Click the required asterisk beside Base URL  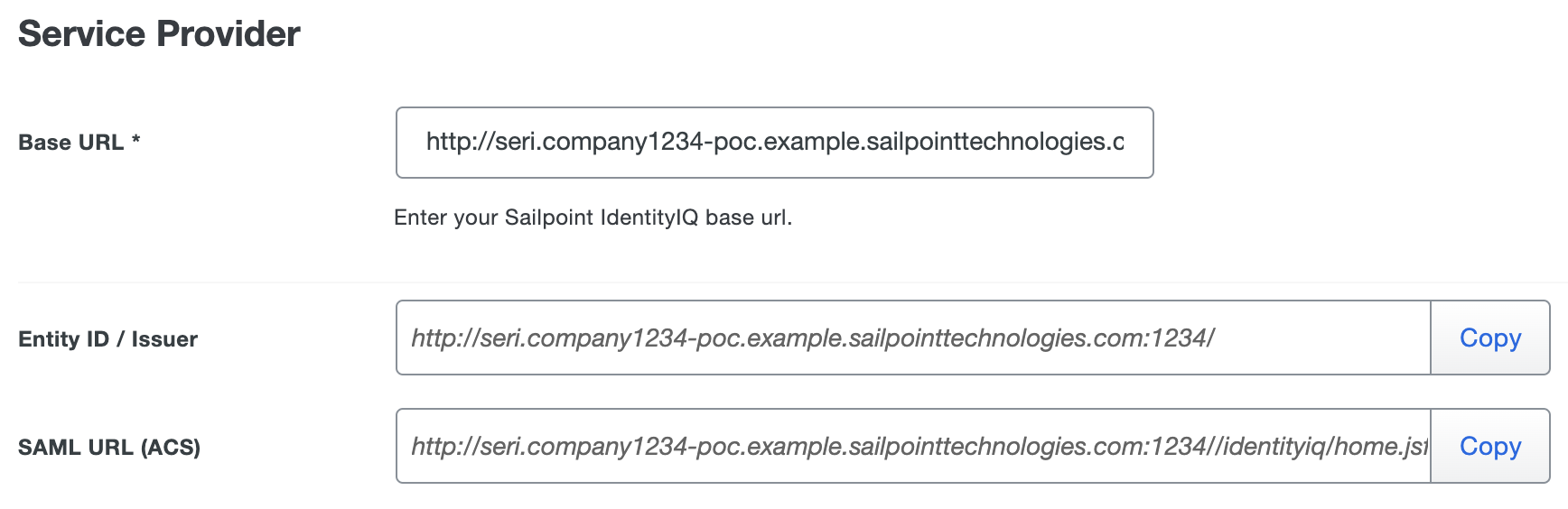(x=136, y=141)
